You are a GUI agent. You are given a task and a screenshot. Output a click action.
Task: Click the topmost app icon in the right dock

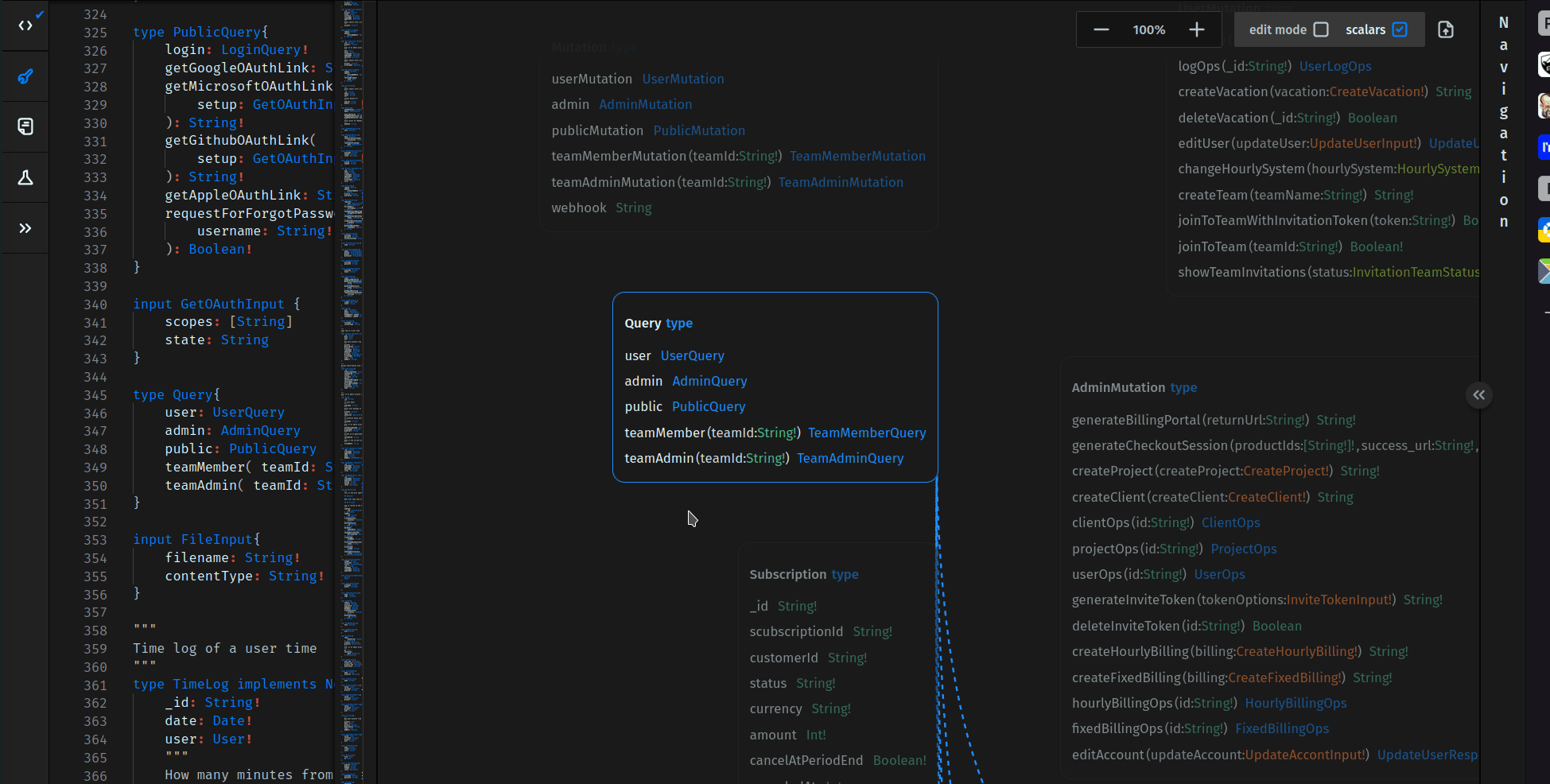click(x=1544, y=22)
